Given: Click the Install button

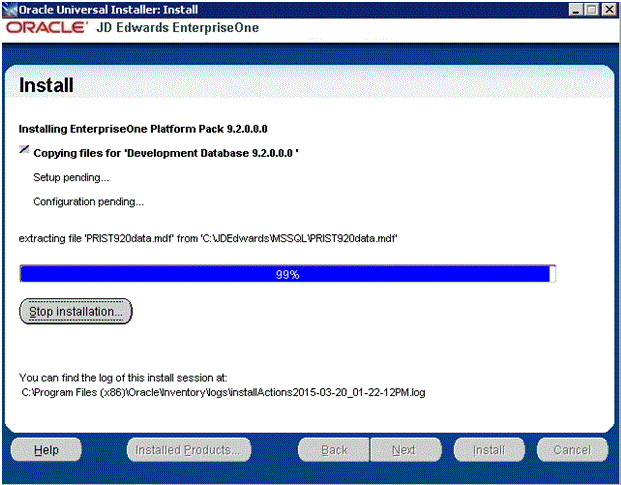Looking at the screenshot, I should 489,450.
